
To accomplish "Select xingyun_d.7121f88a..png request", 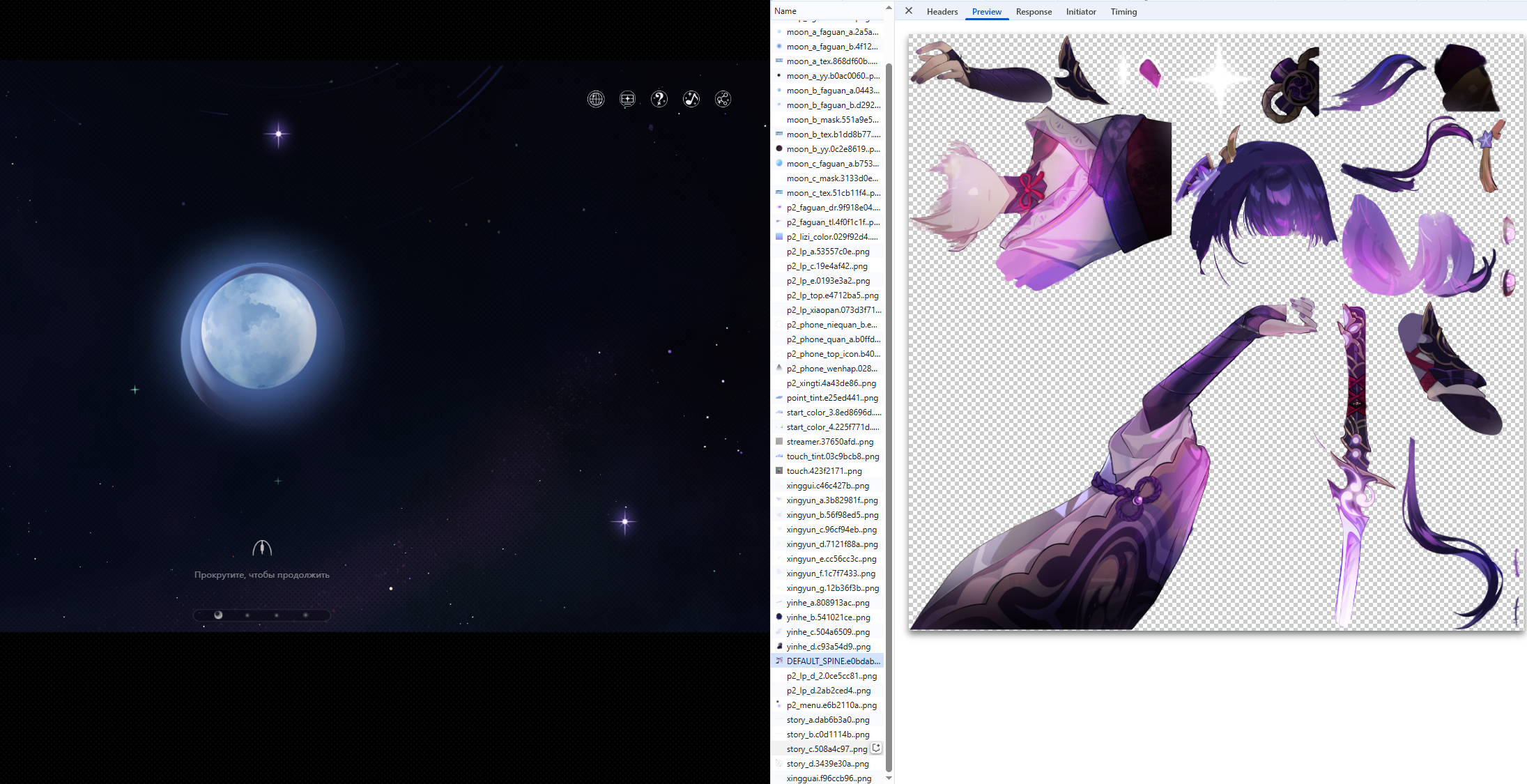I will 827,544.
